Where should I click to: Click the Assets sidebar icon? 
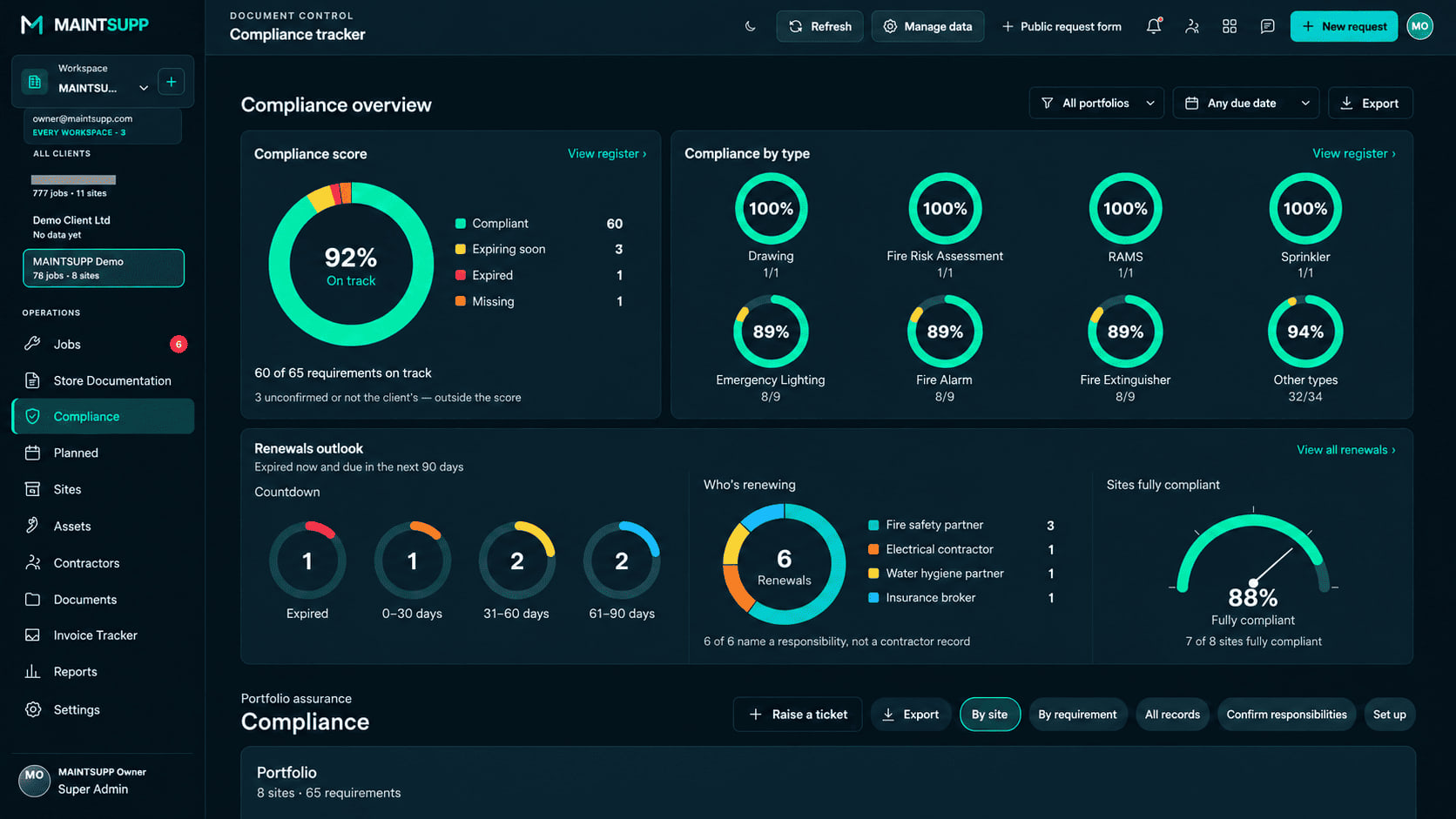pos(32,526)
